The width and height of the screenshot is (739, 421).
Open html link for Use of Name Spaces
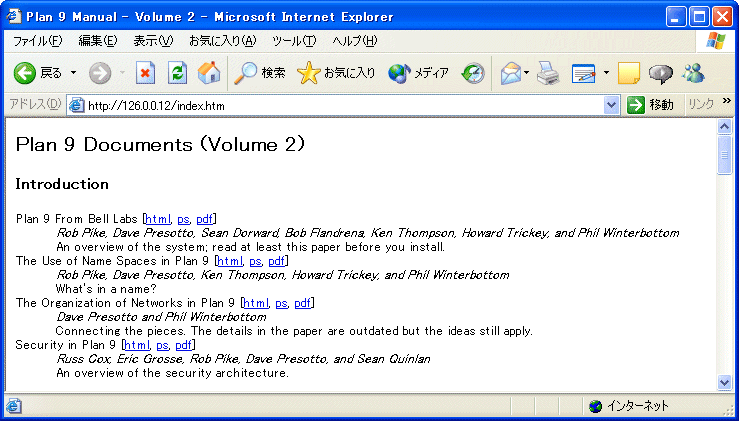(230, 261)
